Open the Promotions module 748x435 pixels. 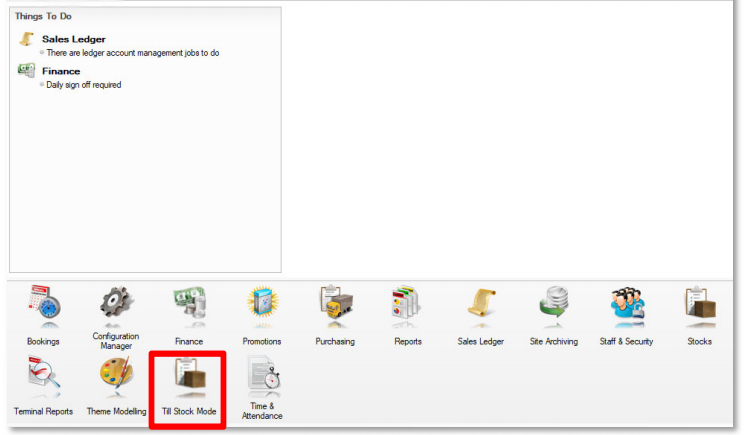(262, 315)
